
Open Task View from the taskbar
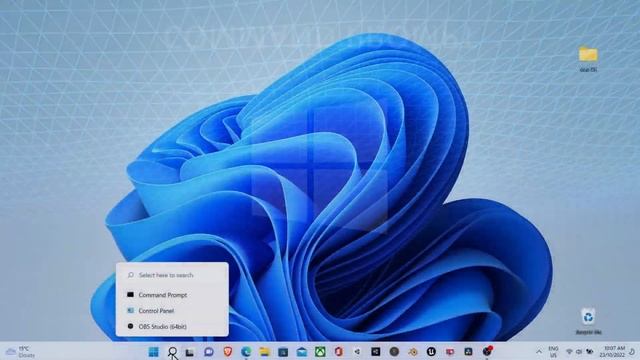tap(190, 352)
